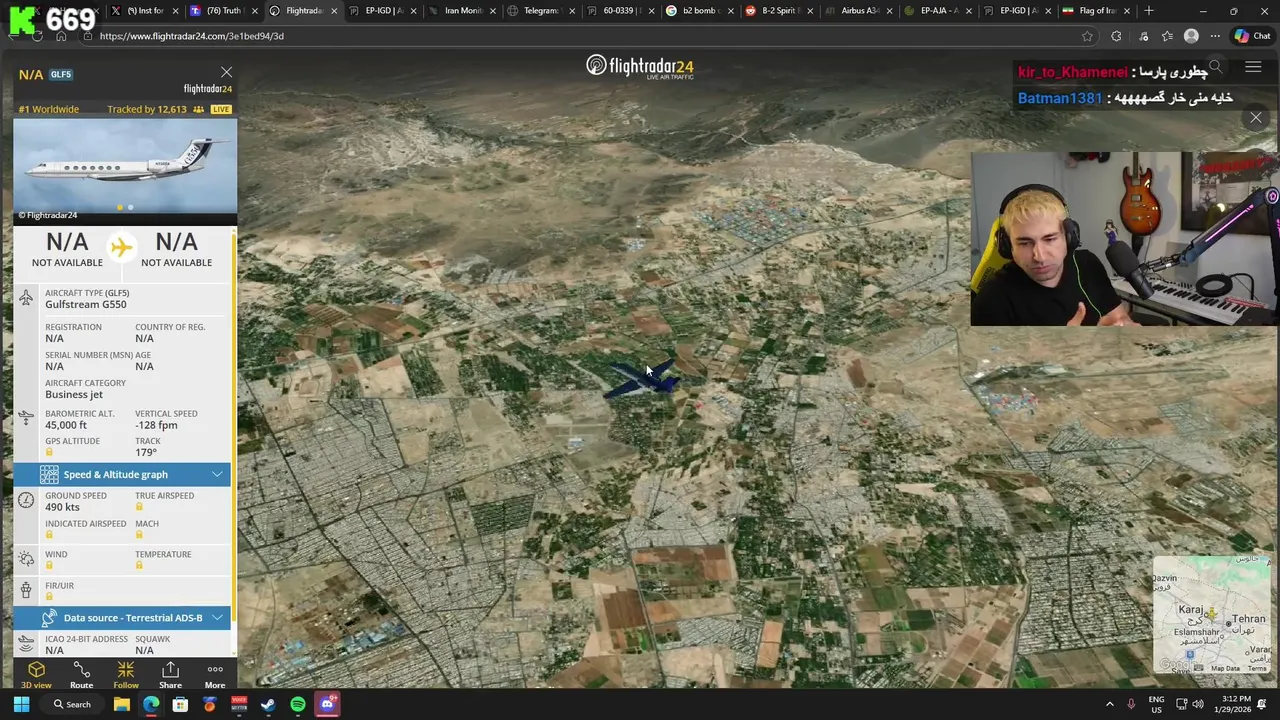Open a new browser tab
This screenshot has width=1280, height=720.
click(x=1149, y=11)
